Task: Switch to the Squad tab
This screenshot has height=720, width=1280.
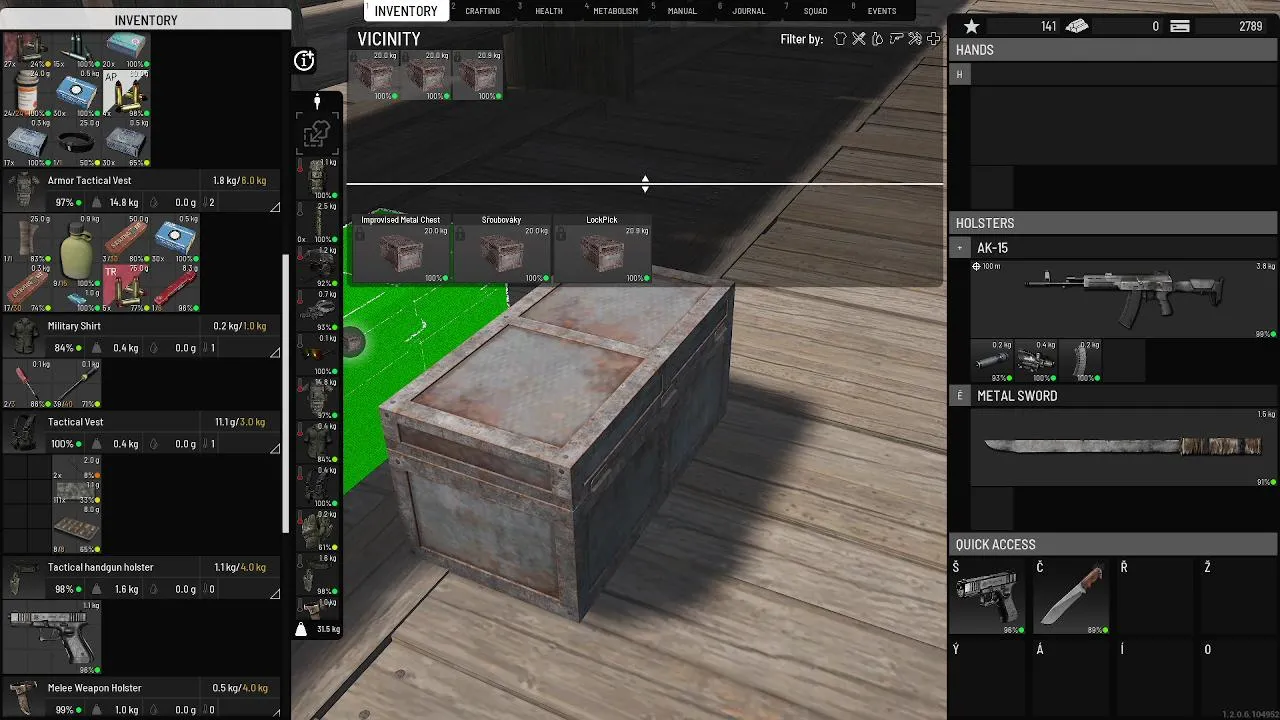Action: click(x=815, y=11)
